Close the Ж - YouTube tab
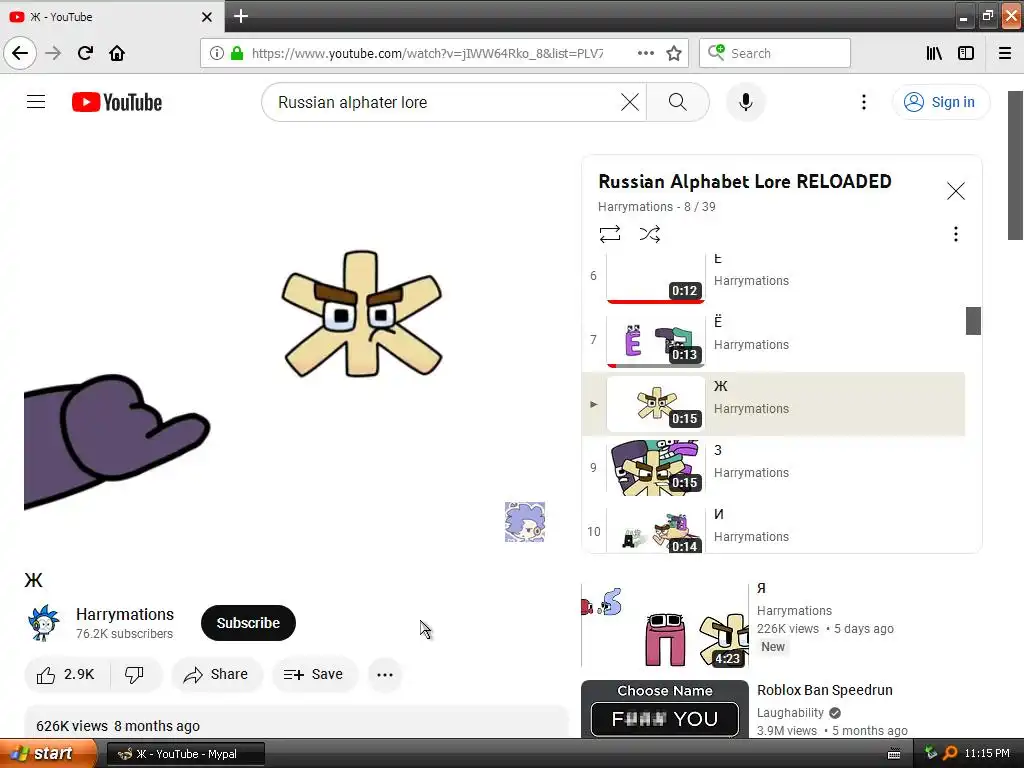 (207, 17)
